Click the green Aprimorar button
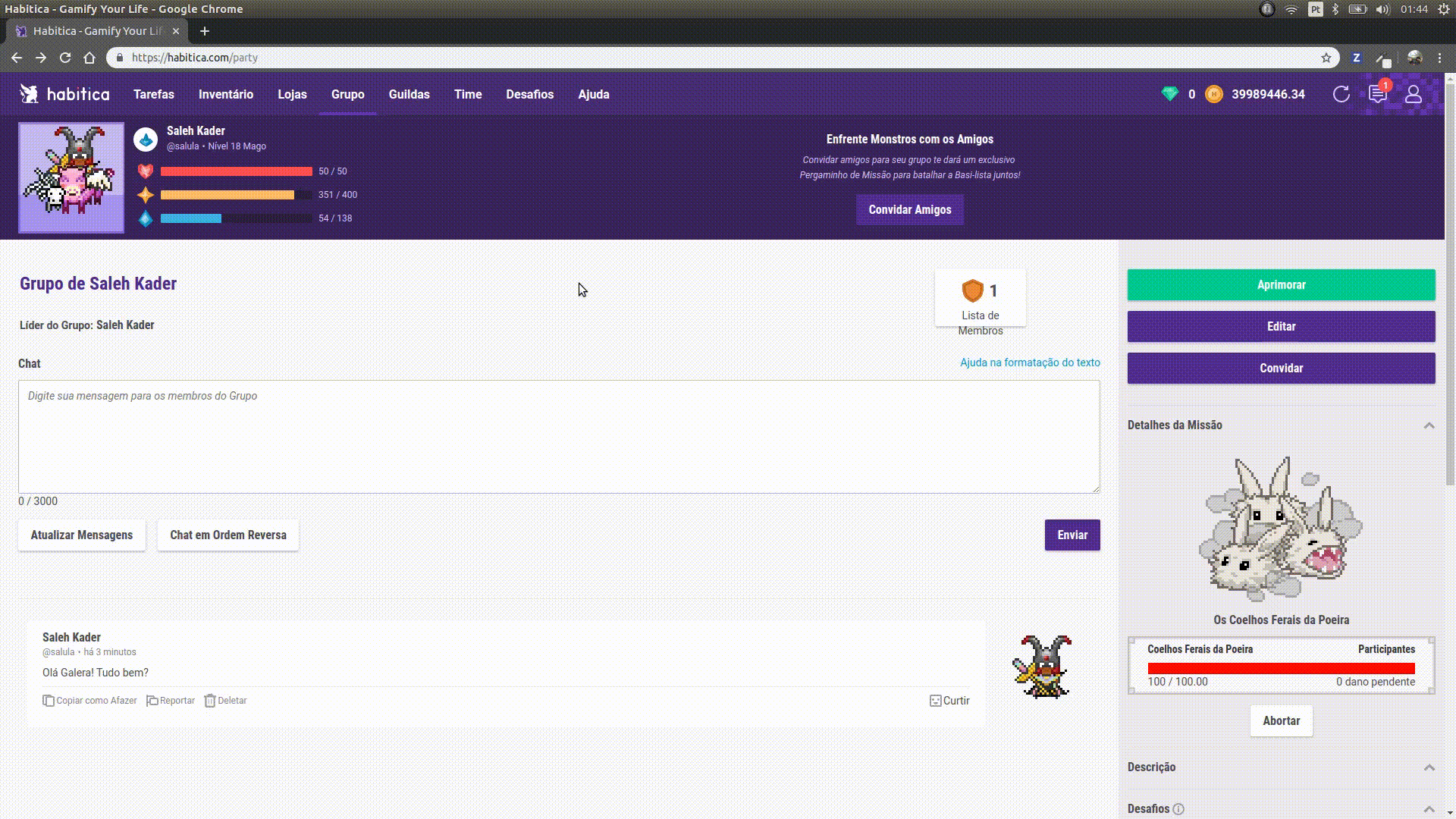The image size is (1456, 819). click(1281, 285)
